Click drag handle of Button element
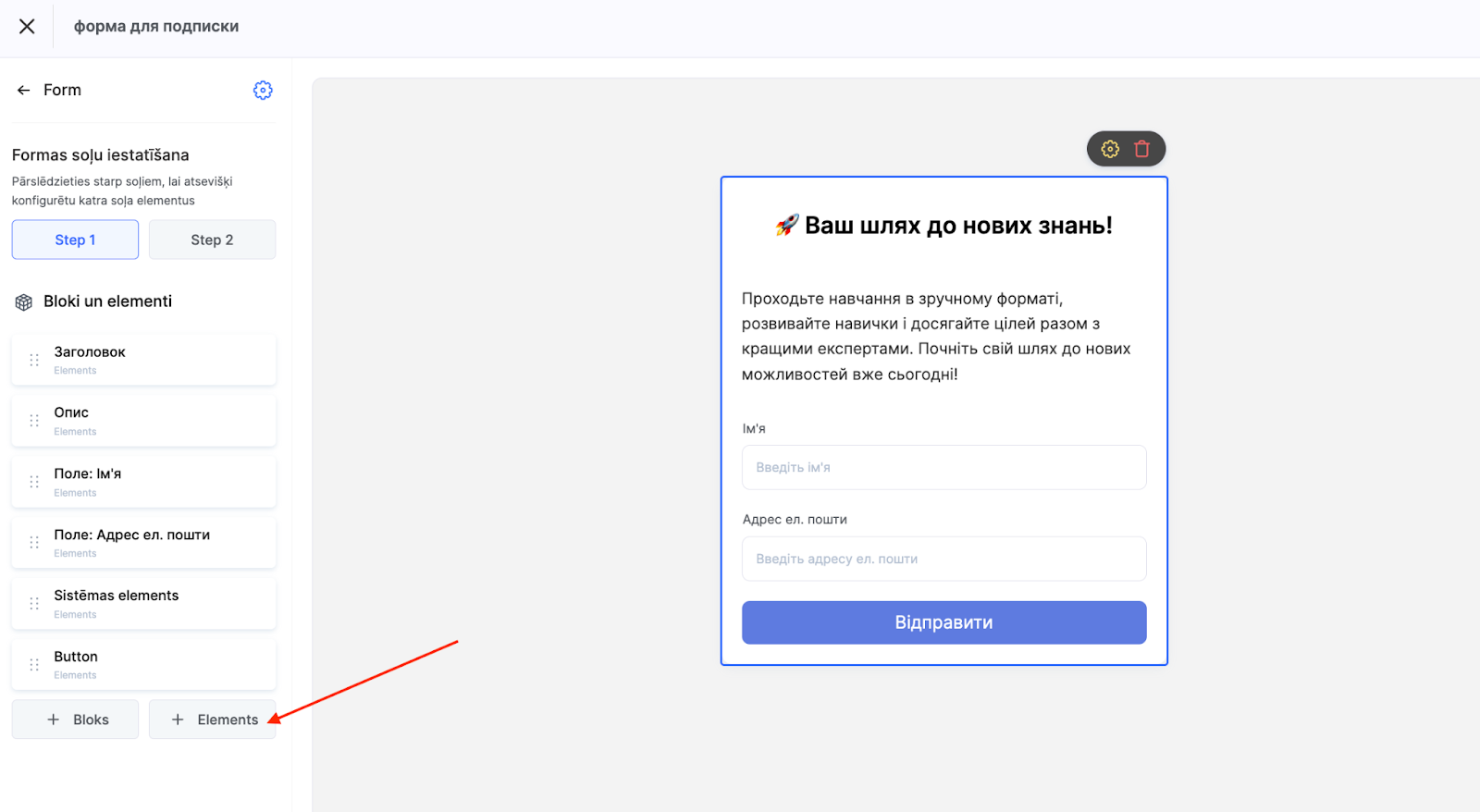 tap(34, 665)
